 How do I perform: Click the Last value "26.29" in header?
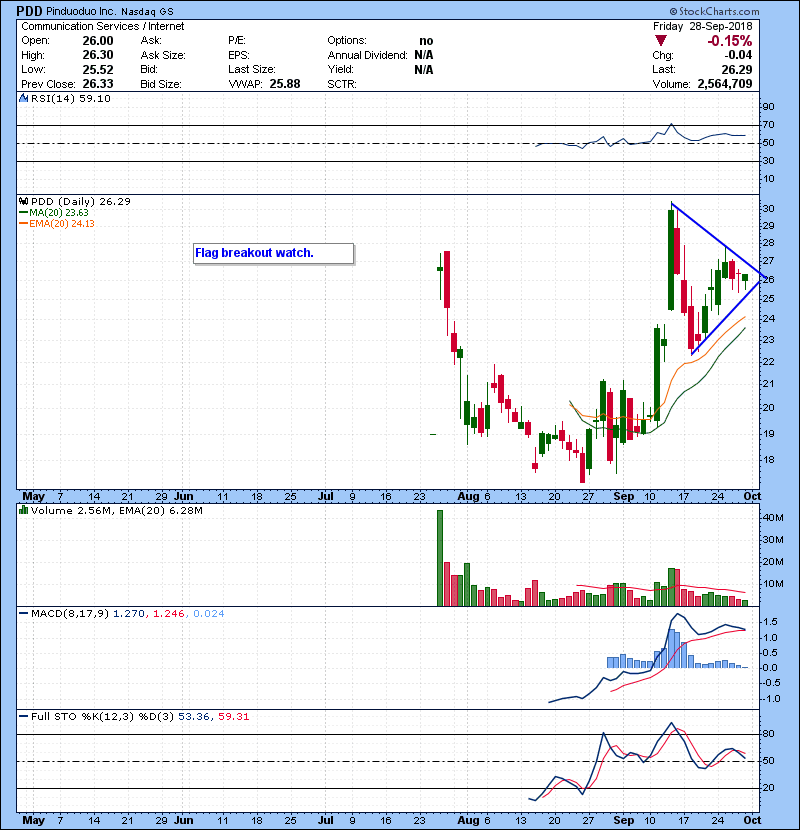(x=737, y=69)
